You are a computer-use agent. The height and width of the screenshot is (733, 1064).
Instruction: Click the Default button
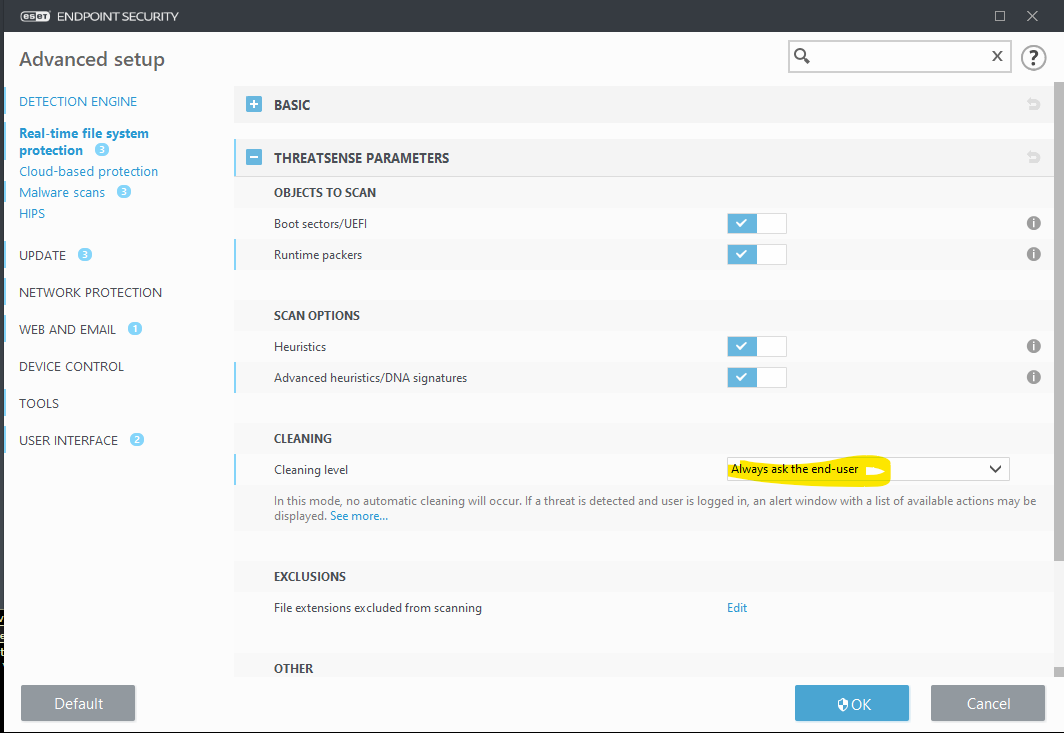pyautogui.click(x=78, y=703)
